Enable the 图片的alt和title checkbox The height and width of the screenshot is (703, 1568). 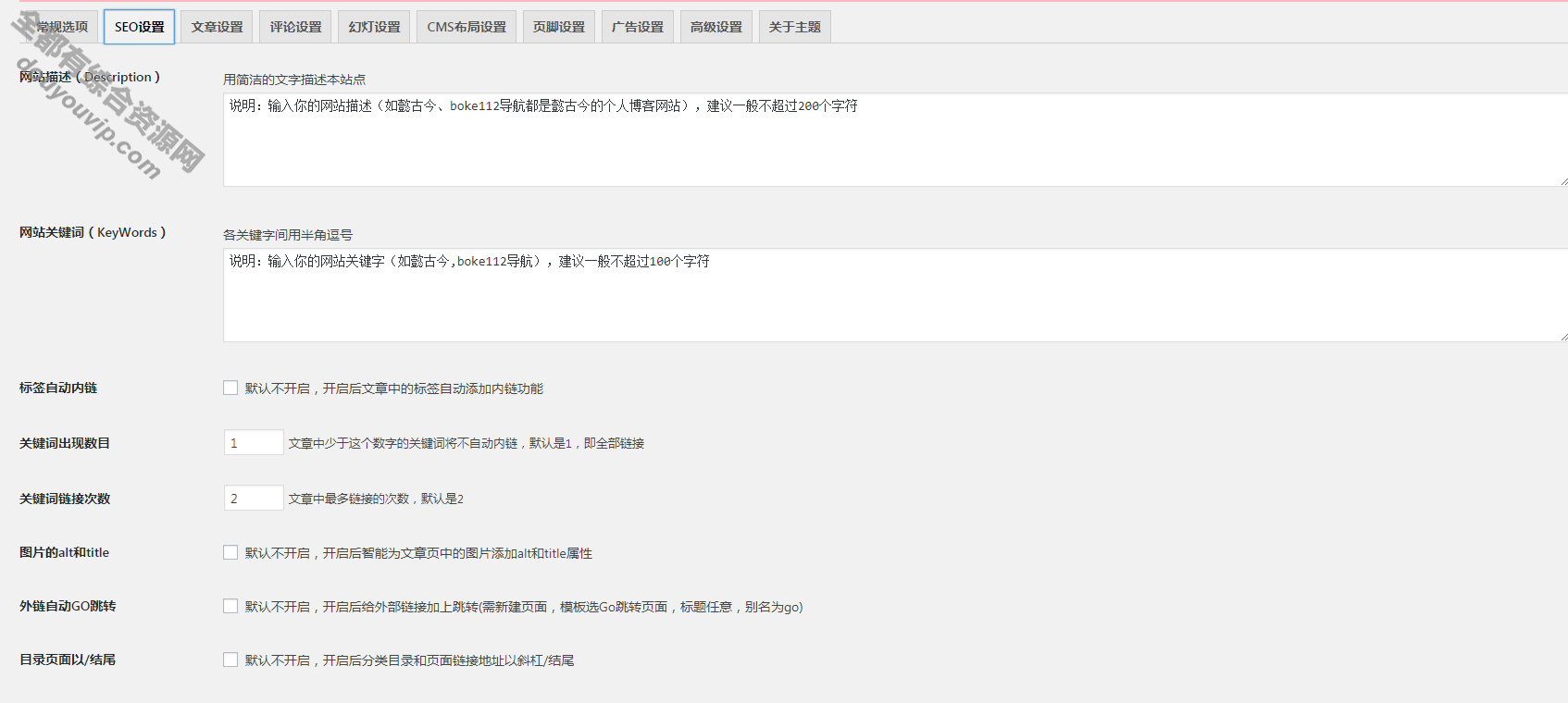pyautogui.click(x=230, y=552)
